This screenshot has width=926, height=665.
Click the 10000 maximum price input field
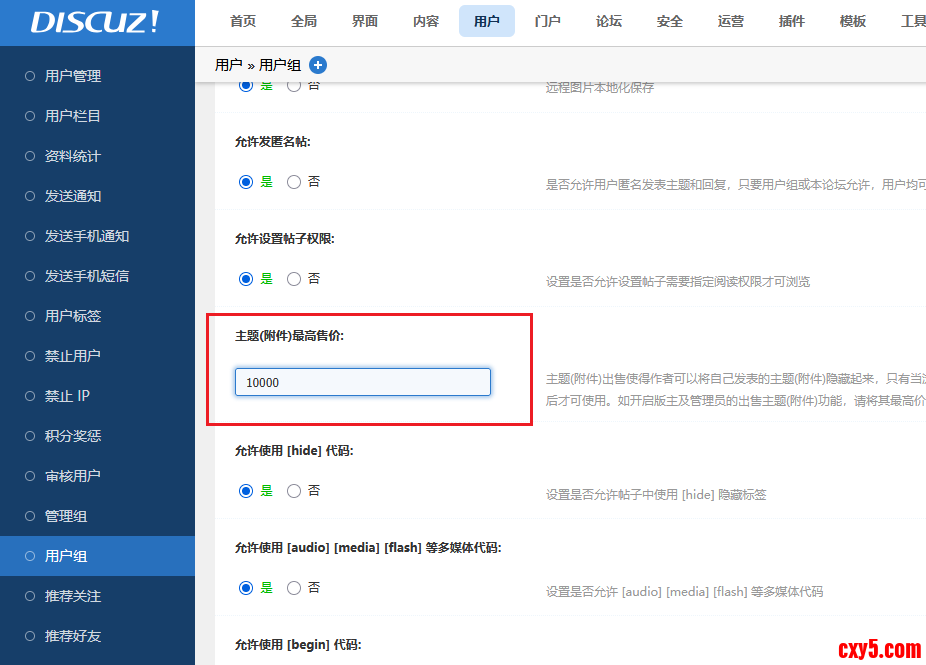362,382
